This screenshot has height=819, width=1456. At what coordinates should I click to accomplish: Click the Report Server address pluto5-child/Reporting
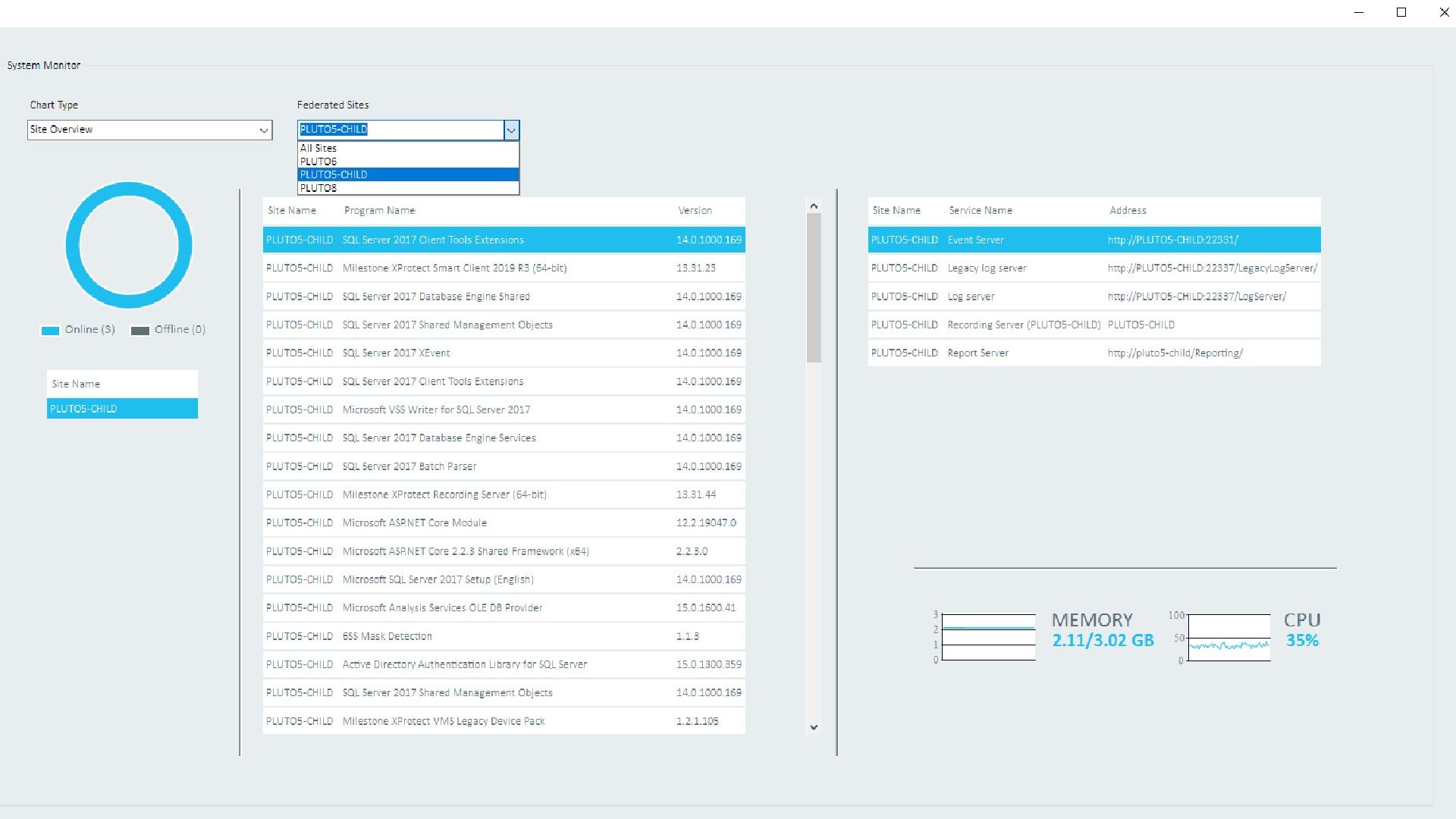coord(1175,353)
